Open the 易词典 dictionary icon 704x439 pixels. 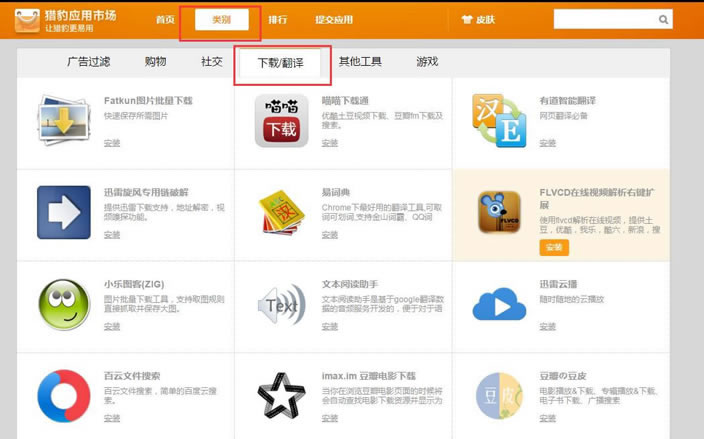pyautogui.click(x=281, y=212)
